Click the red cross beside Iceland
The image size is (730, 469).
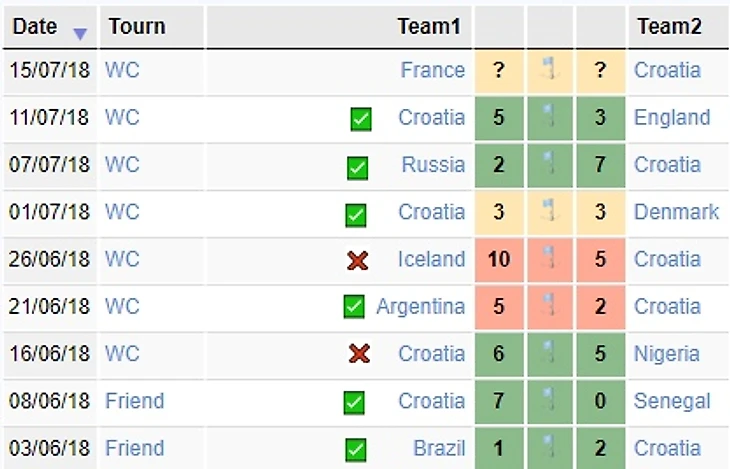(357, 261)
